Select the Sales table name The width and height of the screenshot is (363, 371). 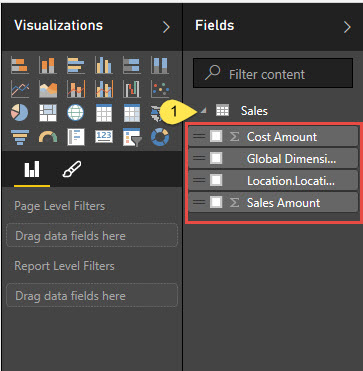[254, 111]
